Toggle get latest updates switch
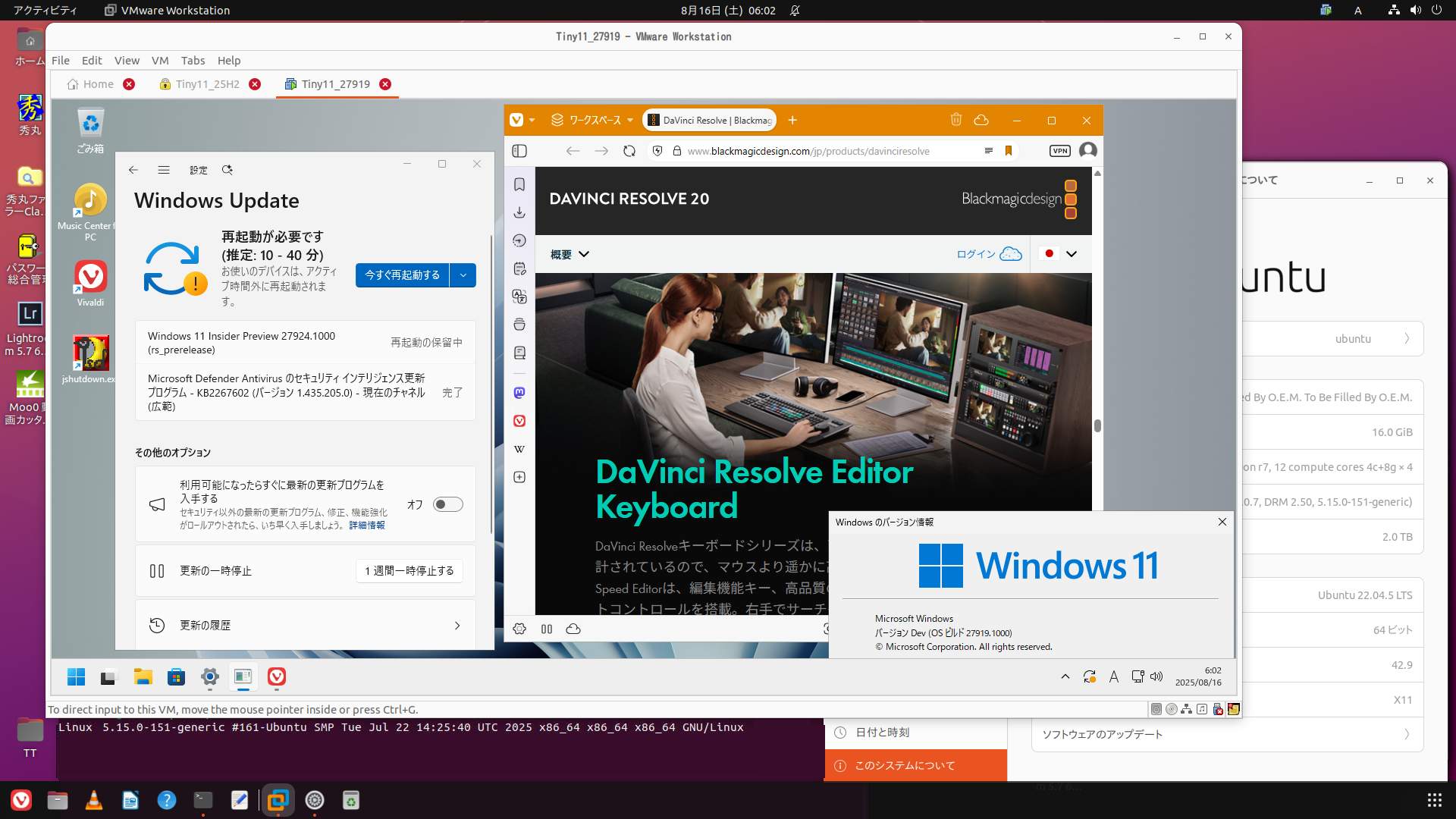Viewport: 1456px width, 819px height. coord(447,504)
